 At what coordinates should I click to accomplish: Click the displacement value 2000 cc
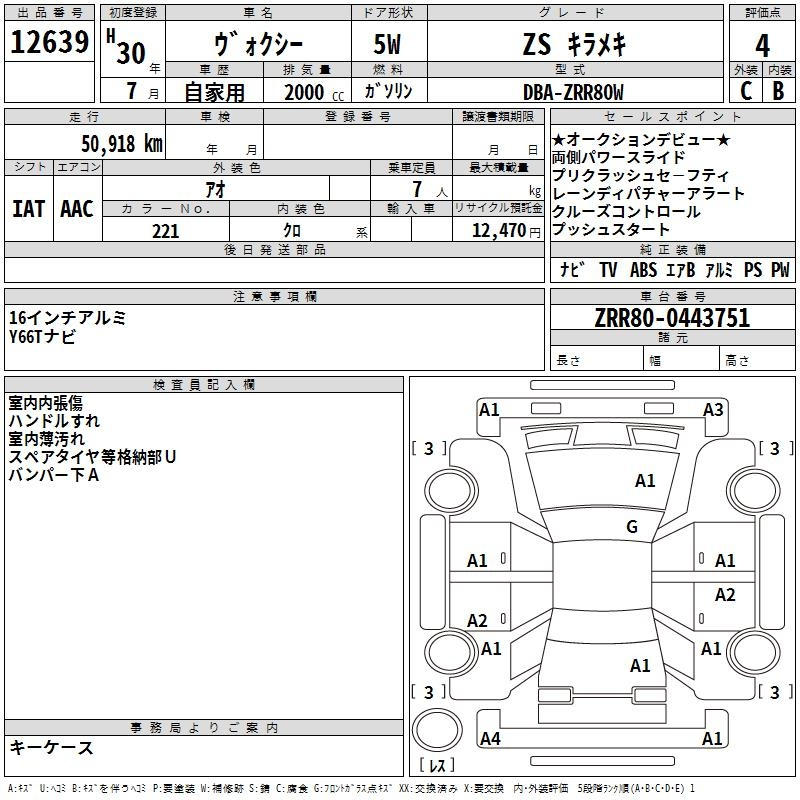314,92
